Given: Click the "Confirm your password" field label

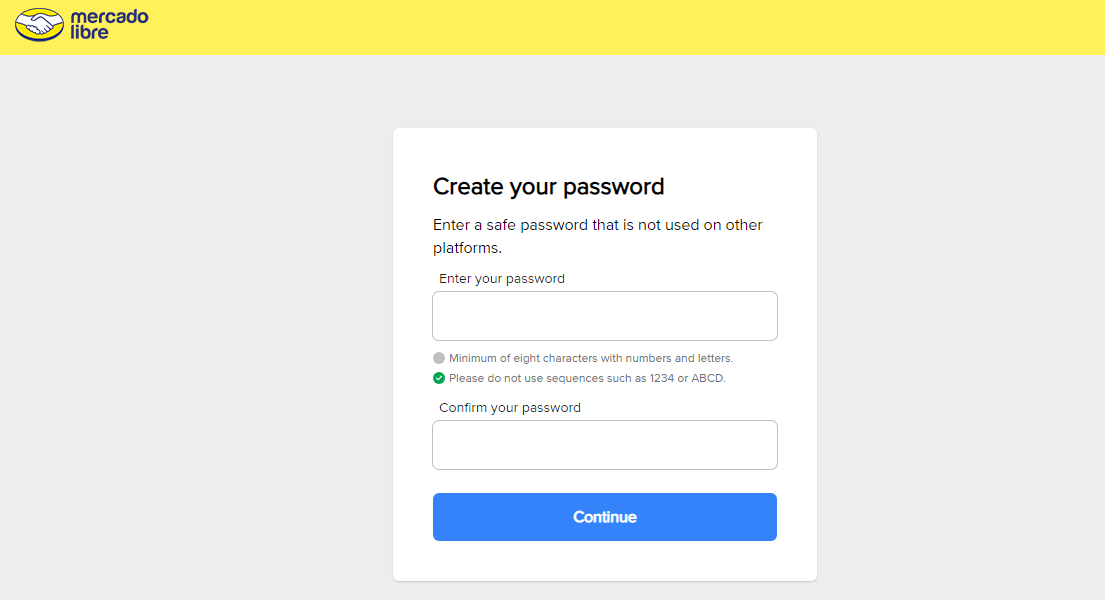Looking at the screenshot, I should coord(510,408).
